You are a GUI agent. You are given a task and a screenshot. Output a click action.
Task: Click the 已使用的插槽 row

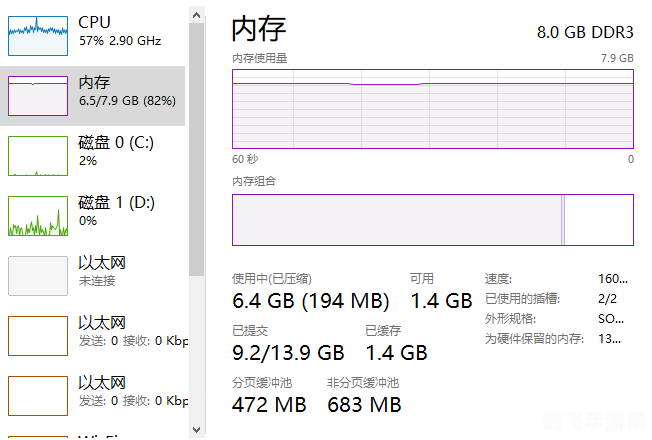[557, 299]
